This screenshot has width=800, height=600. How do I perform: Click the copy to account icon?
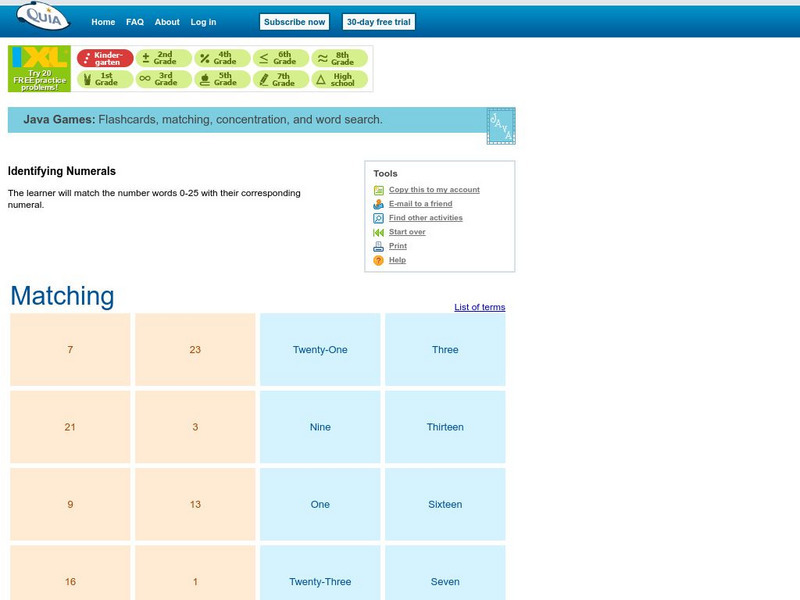coord(379,190)
